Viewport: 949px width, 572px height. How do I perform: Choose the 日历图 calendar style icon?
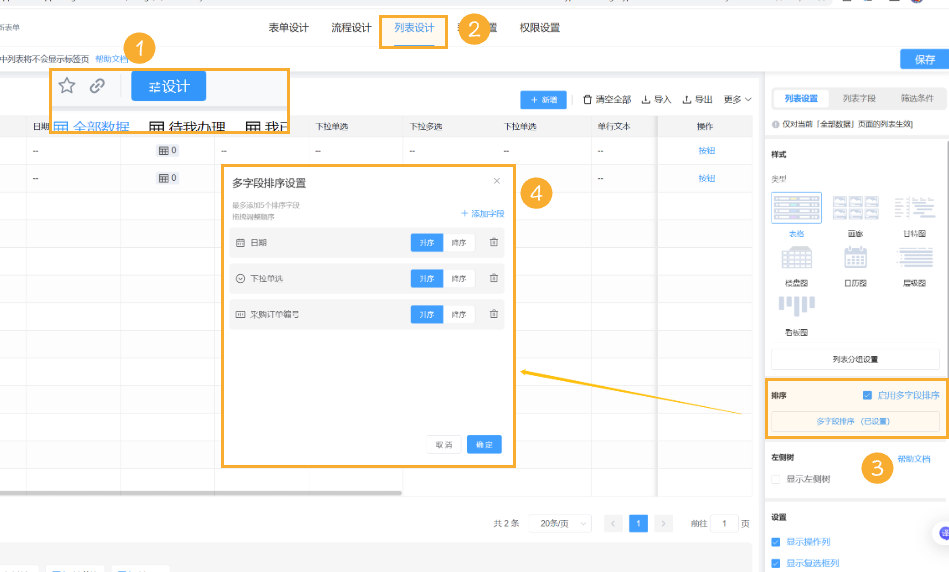click(x=855, y=258)
